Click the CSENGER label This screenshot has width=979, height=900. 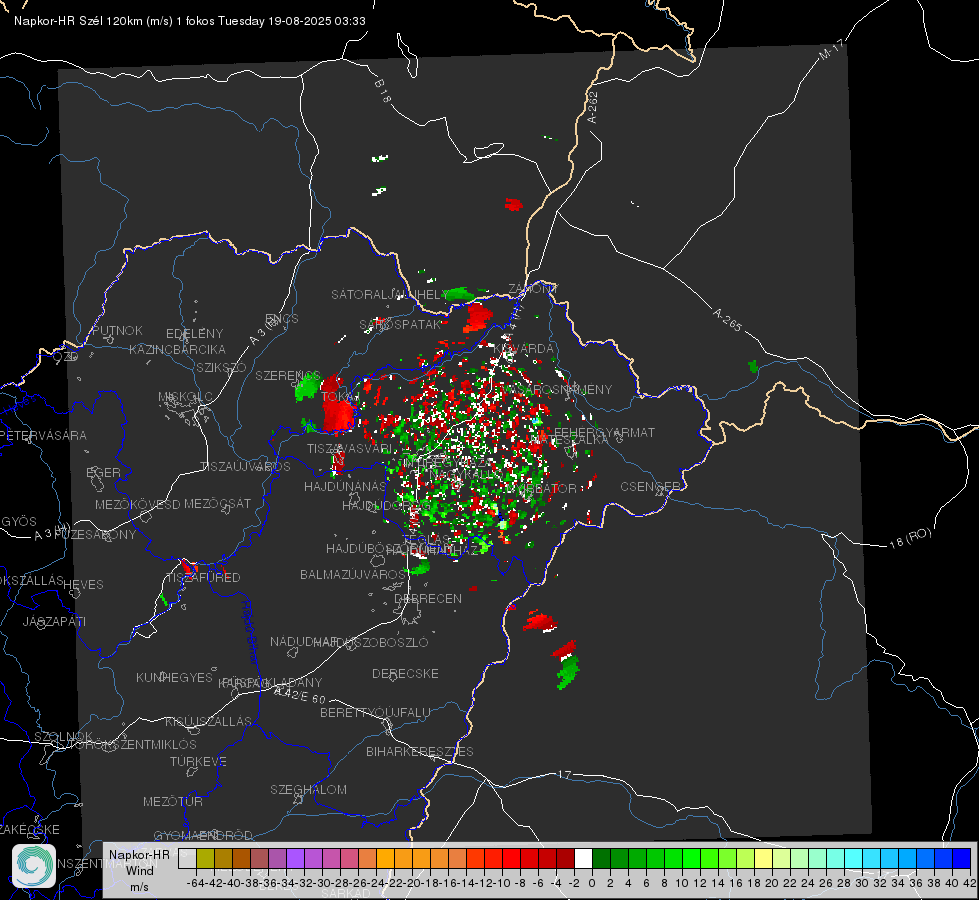[x=650, y=486]
